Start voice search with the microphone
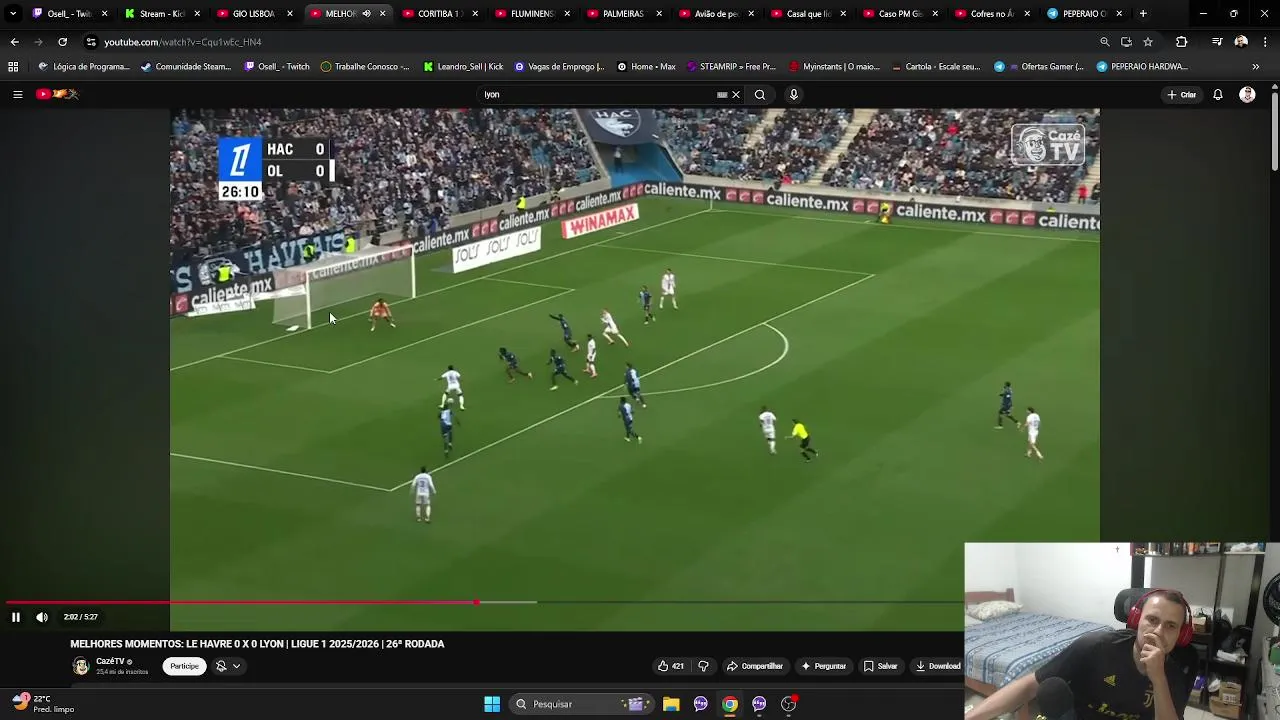 click(x=794, y=95)
